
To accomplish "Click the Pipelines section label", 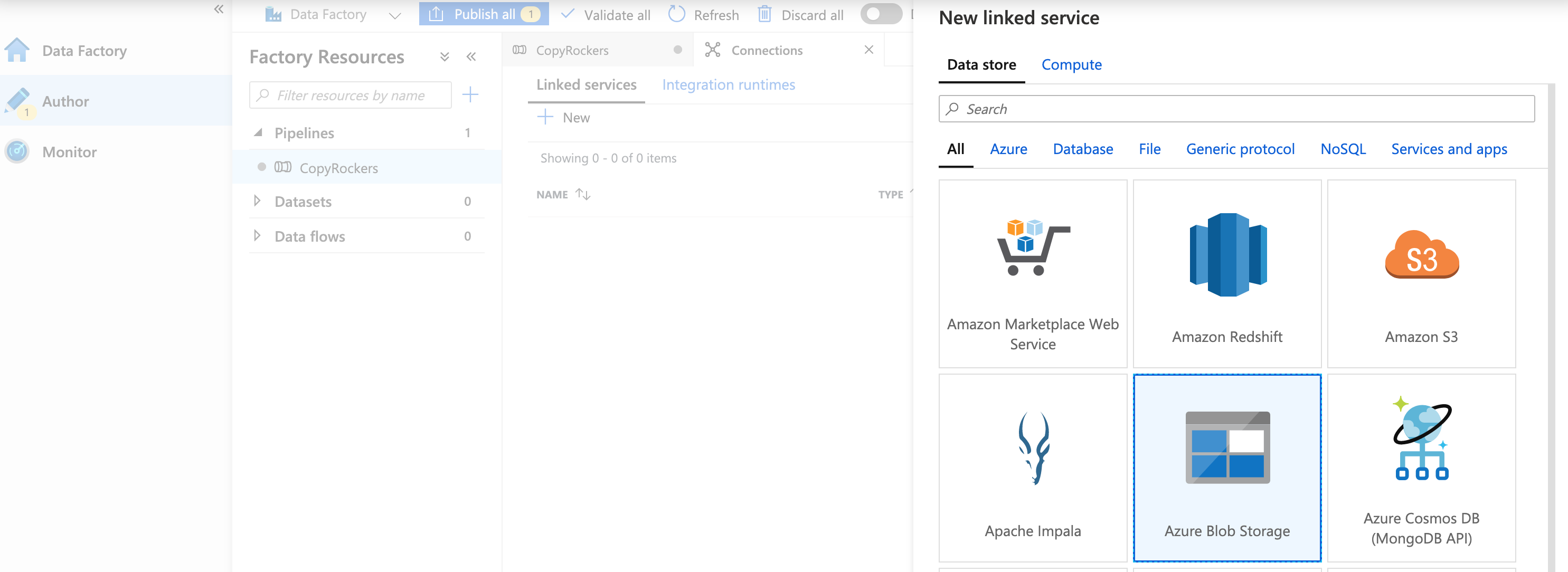I will [x=304, y=132].
